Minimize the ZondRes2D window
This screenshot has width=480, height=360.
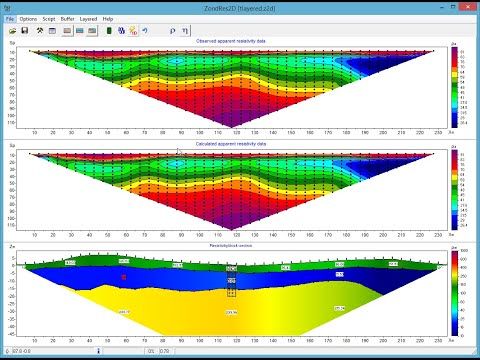coord(442,7)
